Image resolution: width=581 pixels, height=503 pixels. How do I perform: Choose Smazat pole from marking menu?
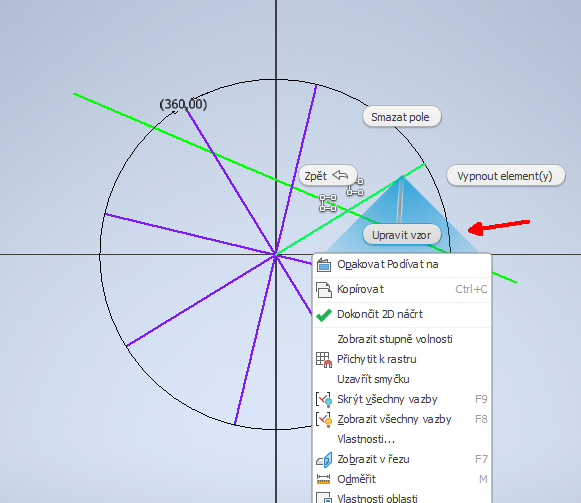pos(402,117)
